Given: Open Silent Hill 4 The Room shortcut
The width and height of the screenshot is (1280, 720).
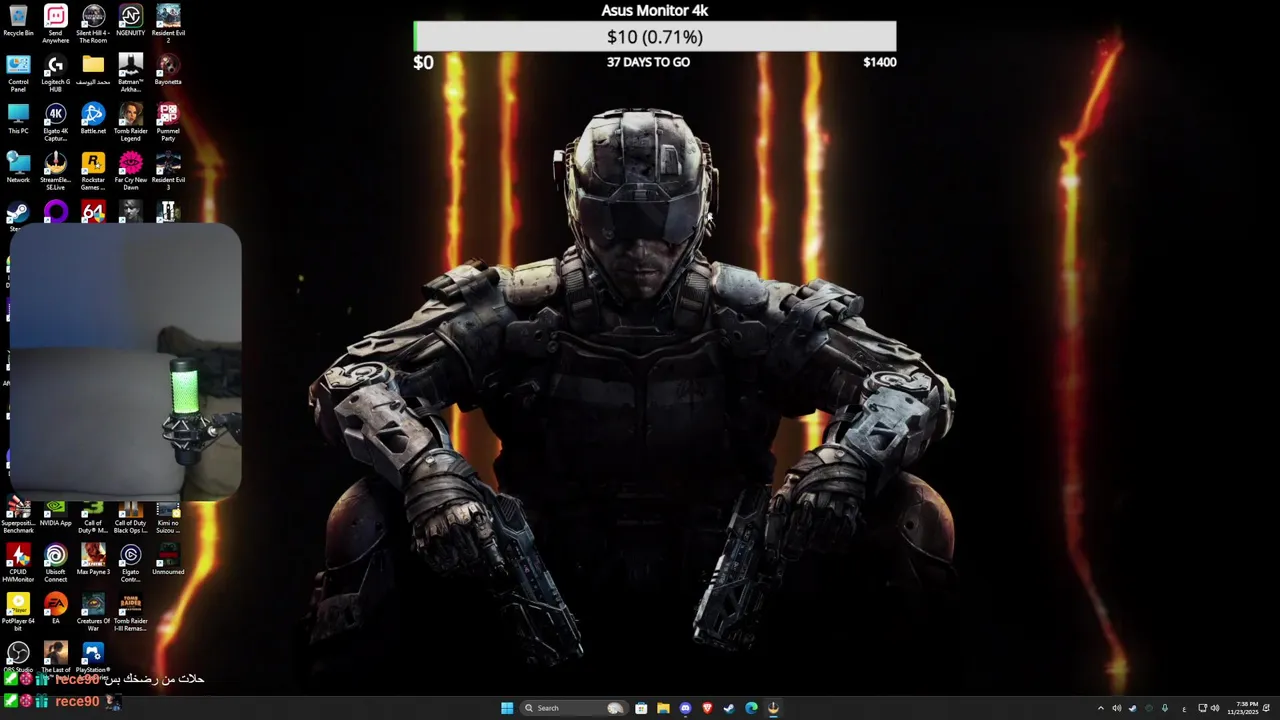Looking at the screenshot, I should click(93, 24).
